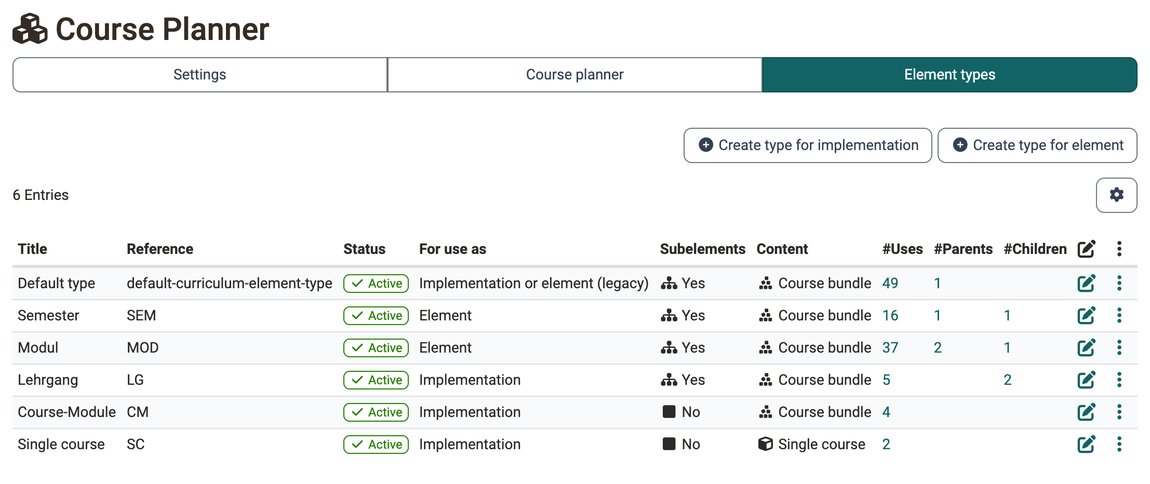Edit the Default type row
The width and height of the screenshot is (1150, 484).
coord(1086,283)
